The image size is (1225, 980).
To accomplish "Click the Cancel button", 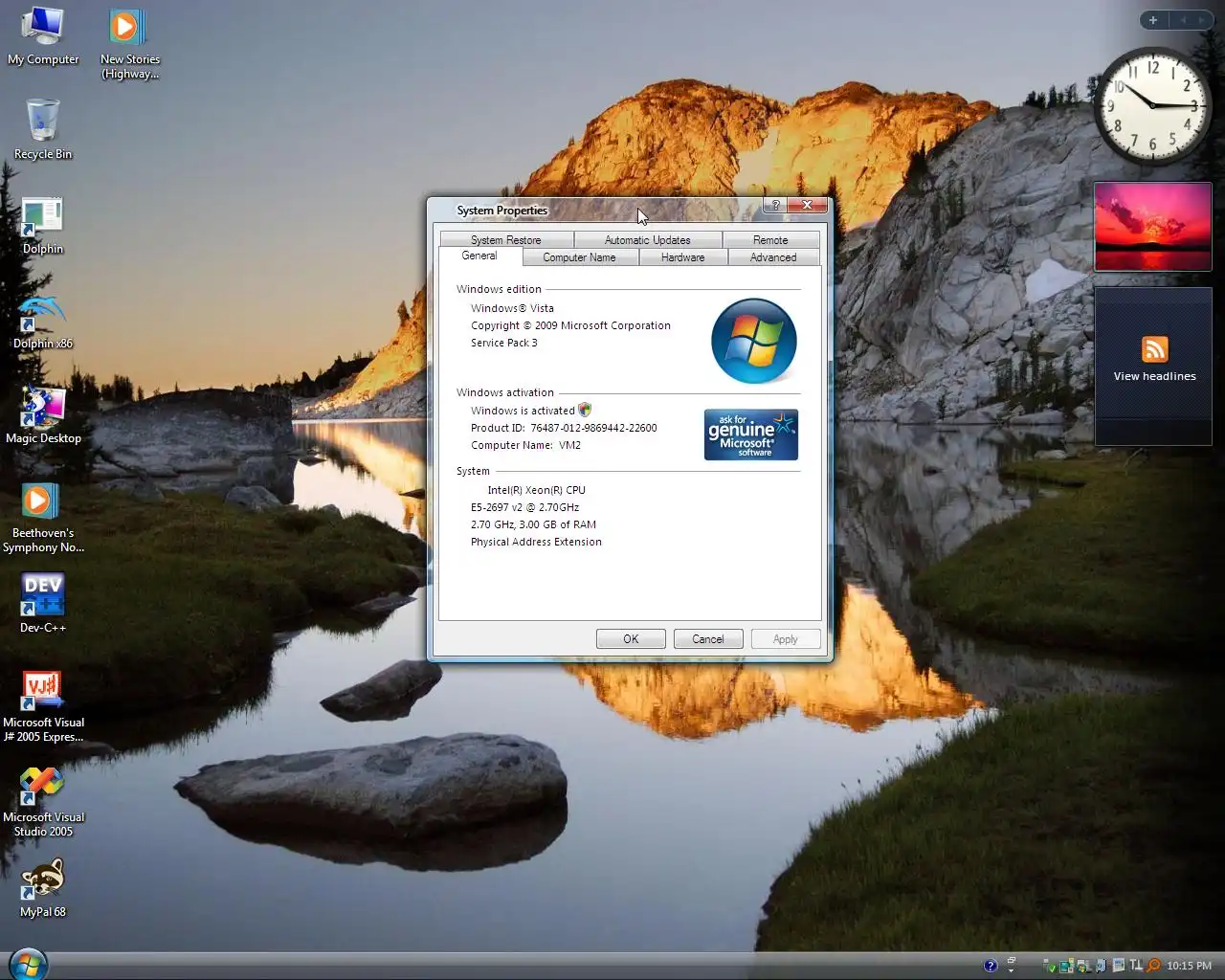I will coord(708,638).
